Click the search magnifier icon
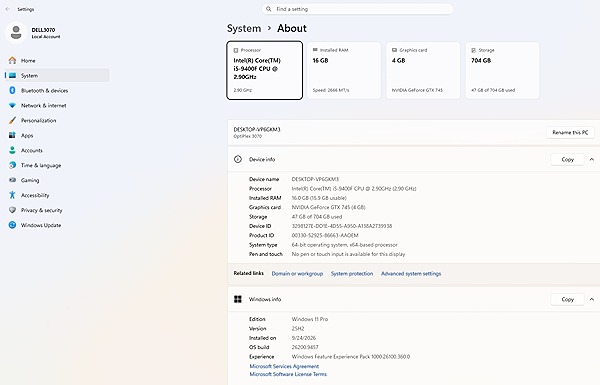This screenshot has height=385, width=600. click(x=269, y=9)
